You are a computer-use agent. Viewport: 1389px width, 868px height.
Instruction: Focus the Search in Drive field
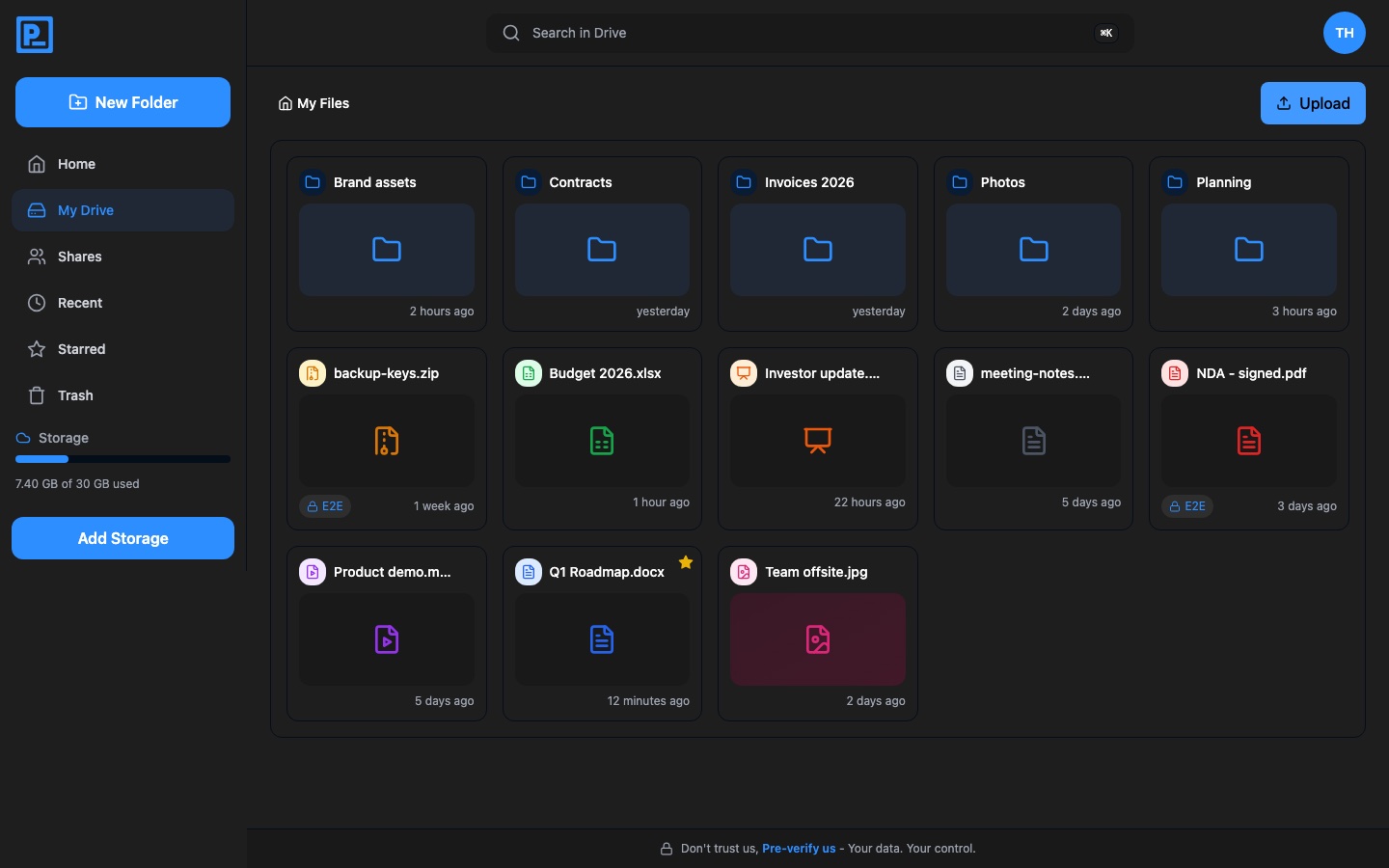click(810, 33)
